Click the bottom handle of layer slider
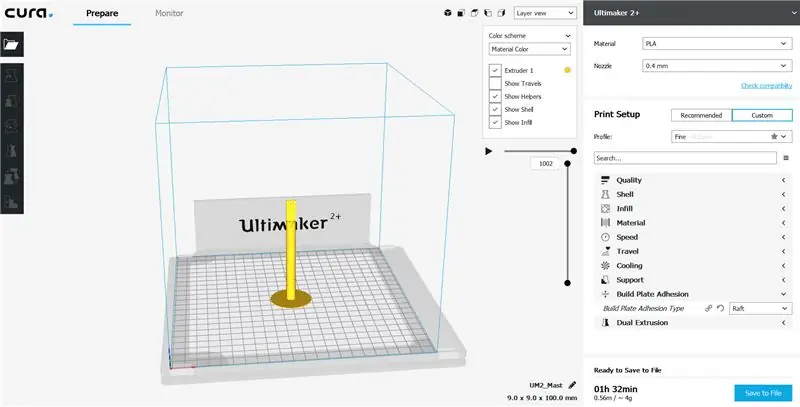 click(x=567, y=283)
